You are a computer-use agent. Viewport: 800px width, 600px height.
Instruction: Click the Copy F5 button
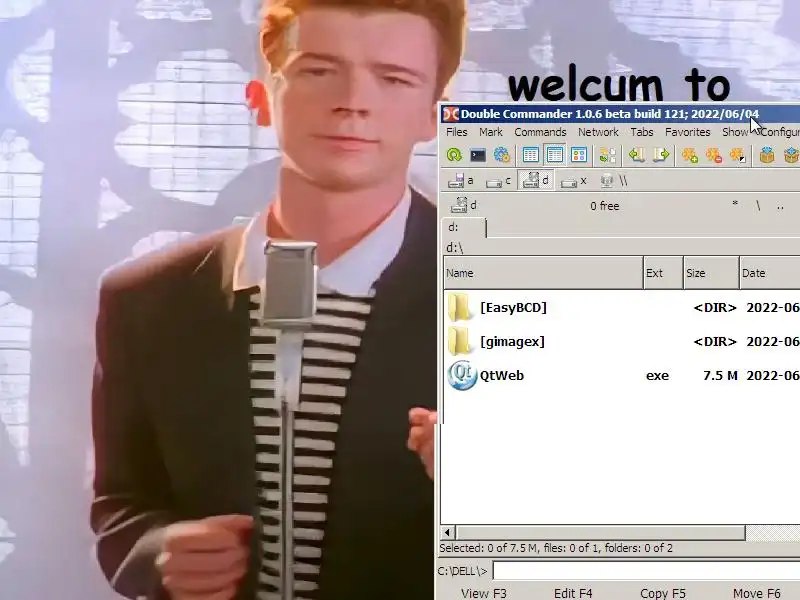pyautogui.click(x=663, y=593)
